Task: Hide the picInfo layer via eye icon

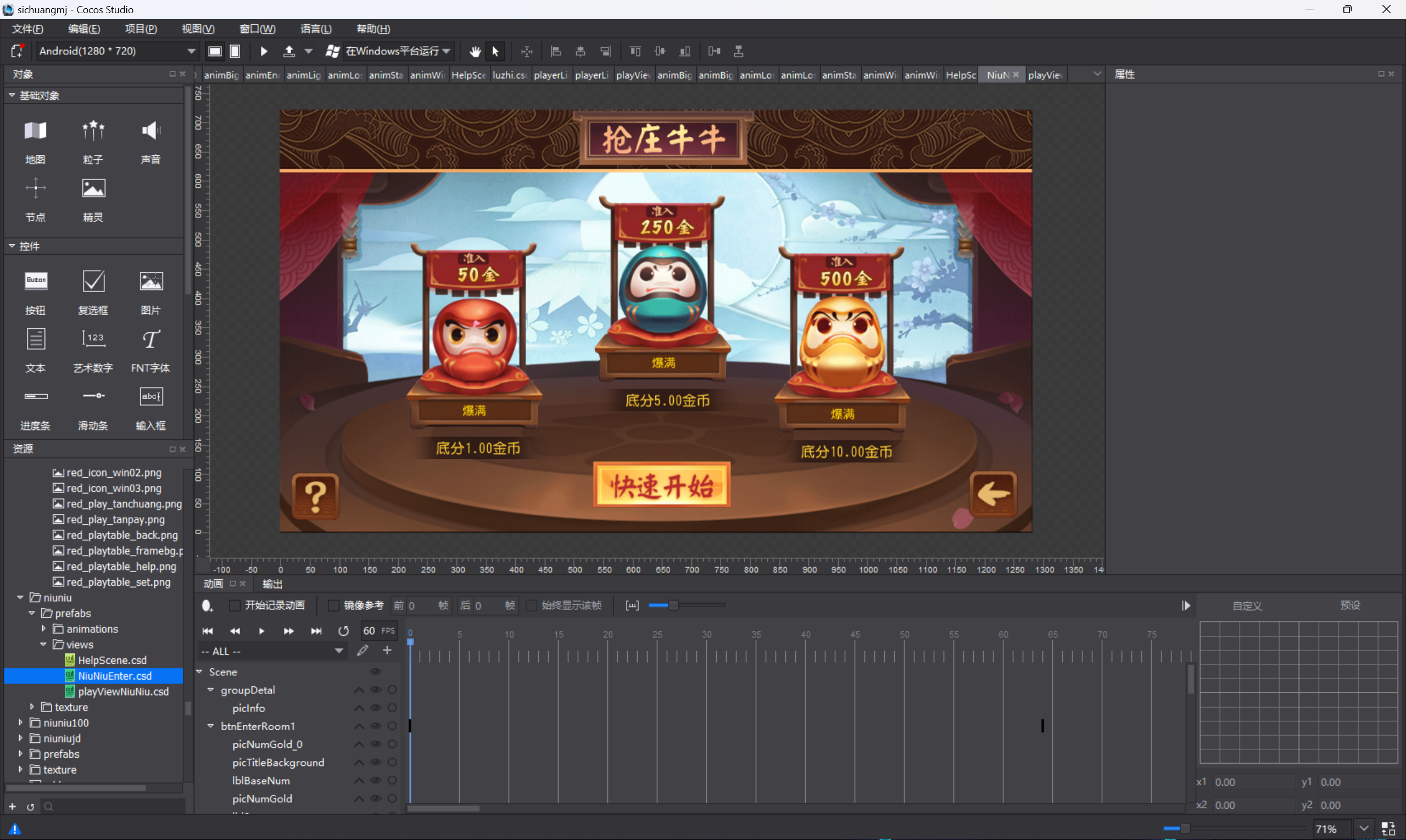Action: 376,708
